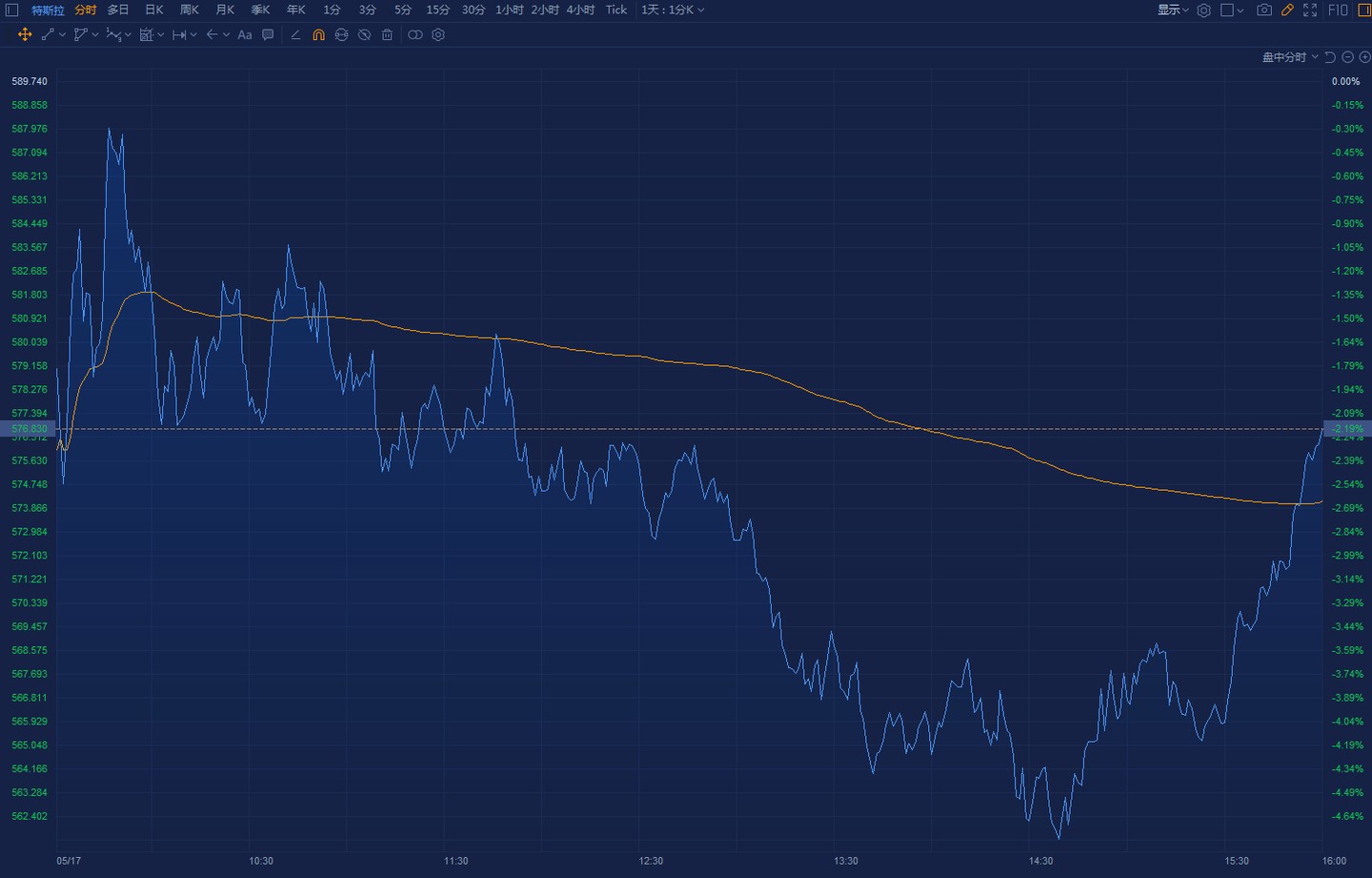Toggle hide all drawings eye icon
This screenshot has width=1372, height=878.
[364, 34]
